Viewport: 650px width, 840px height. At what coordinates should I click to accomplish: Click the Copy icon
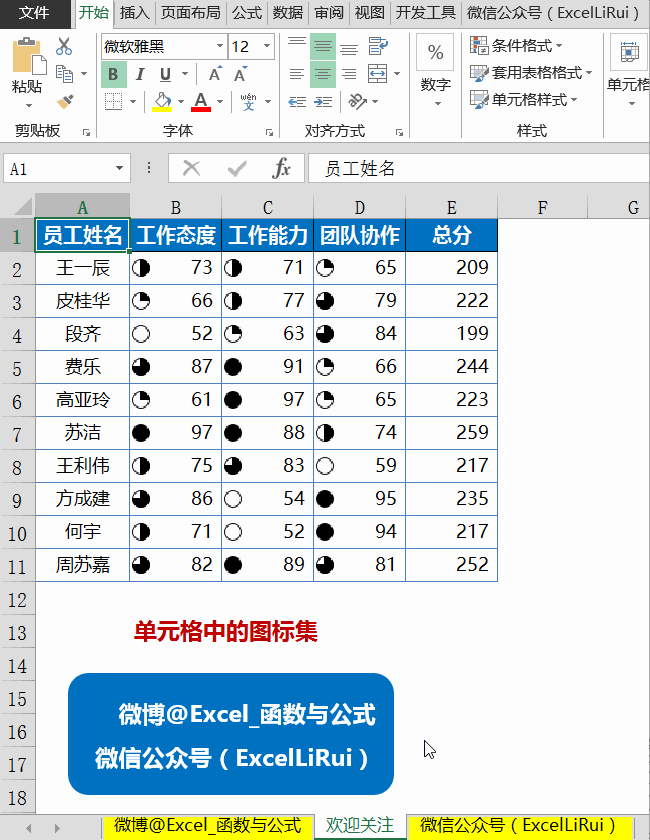tap(64, 74)
